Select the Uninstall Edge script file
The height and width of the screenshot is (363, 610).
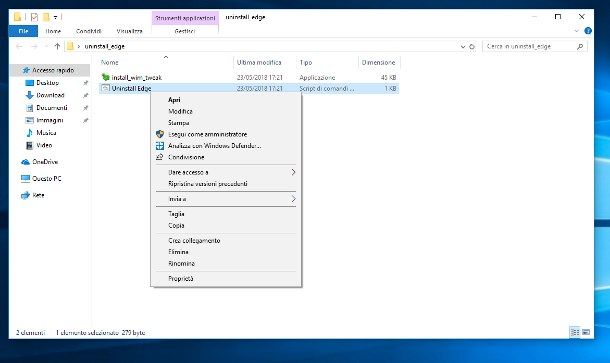pyautogui.click(x=131, y=88)
